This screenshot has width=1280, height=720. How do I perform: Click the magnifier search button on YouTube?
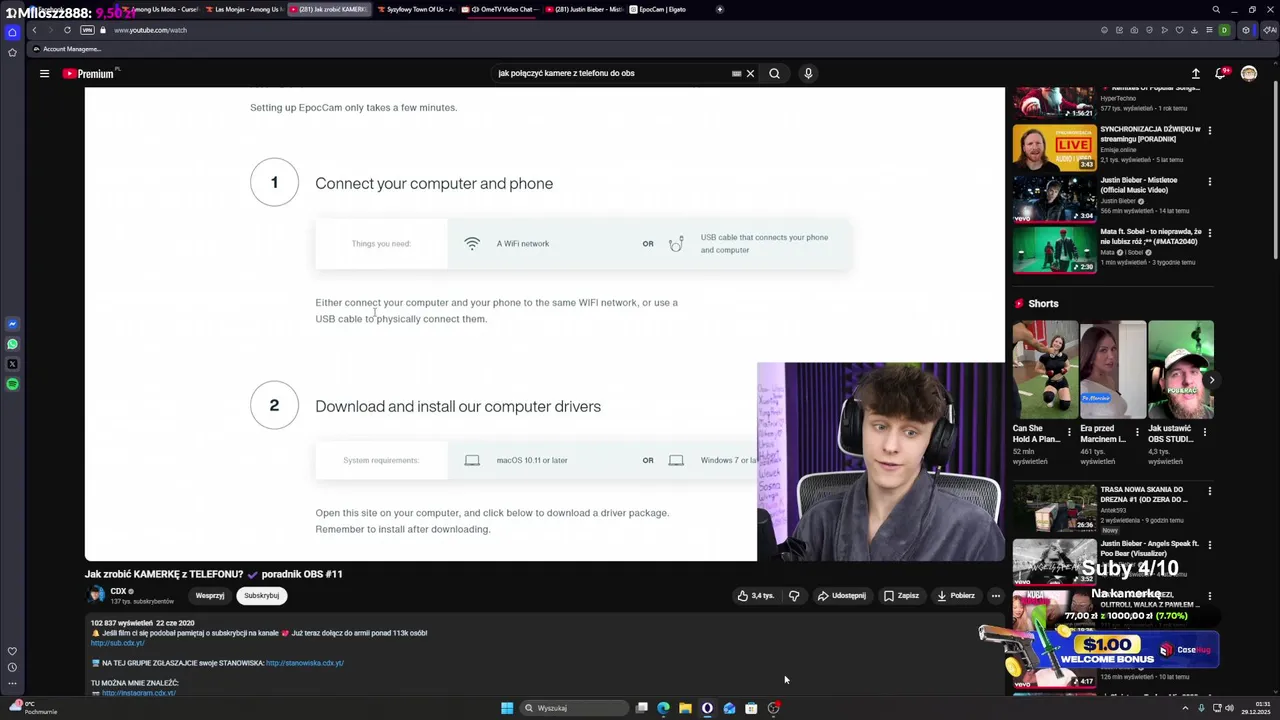point(774,73)
